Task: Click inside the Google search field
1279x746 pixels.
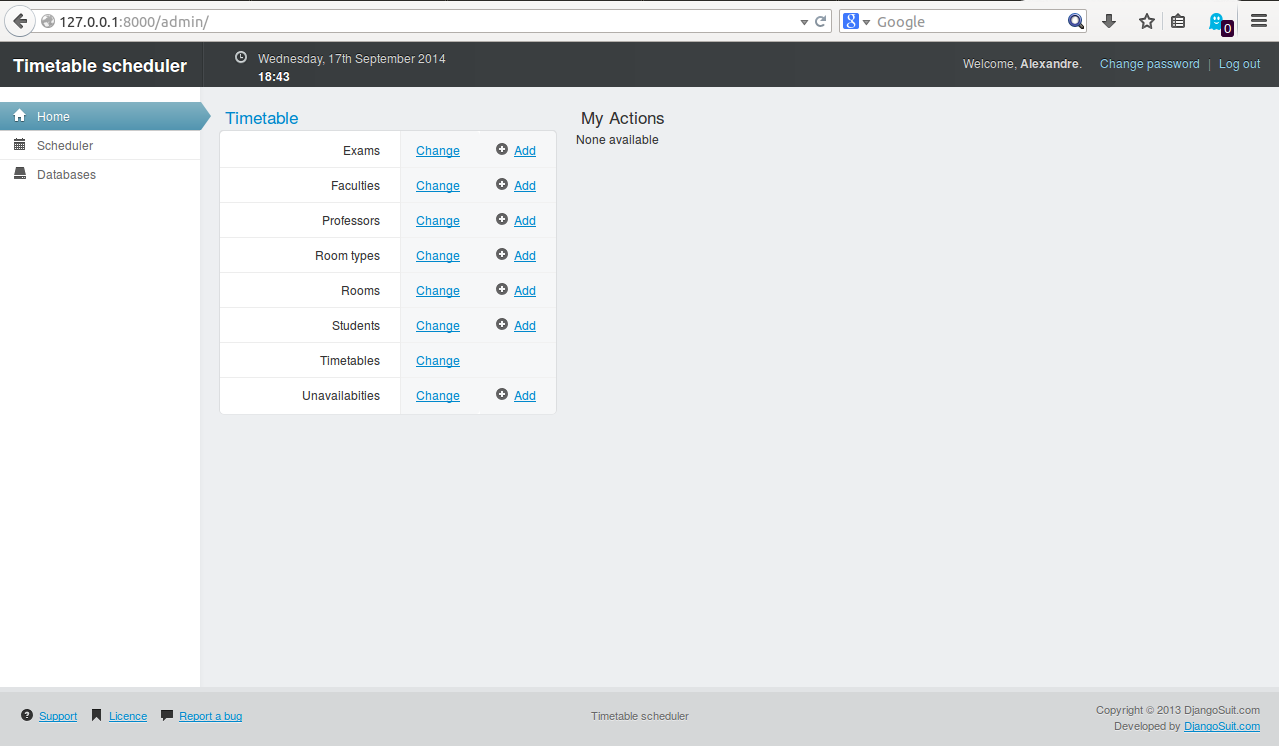Action: (965, 22)
